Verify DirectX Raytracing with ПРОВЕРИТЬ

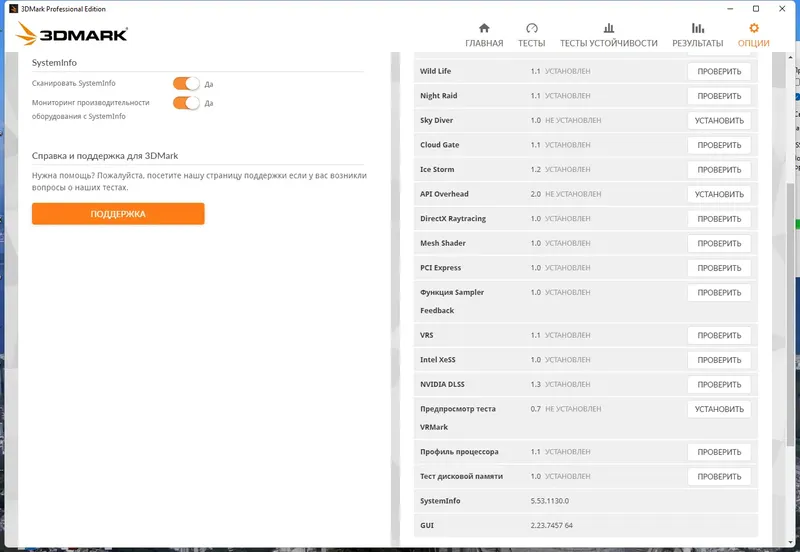(719, 219)
